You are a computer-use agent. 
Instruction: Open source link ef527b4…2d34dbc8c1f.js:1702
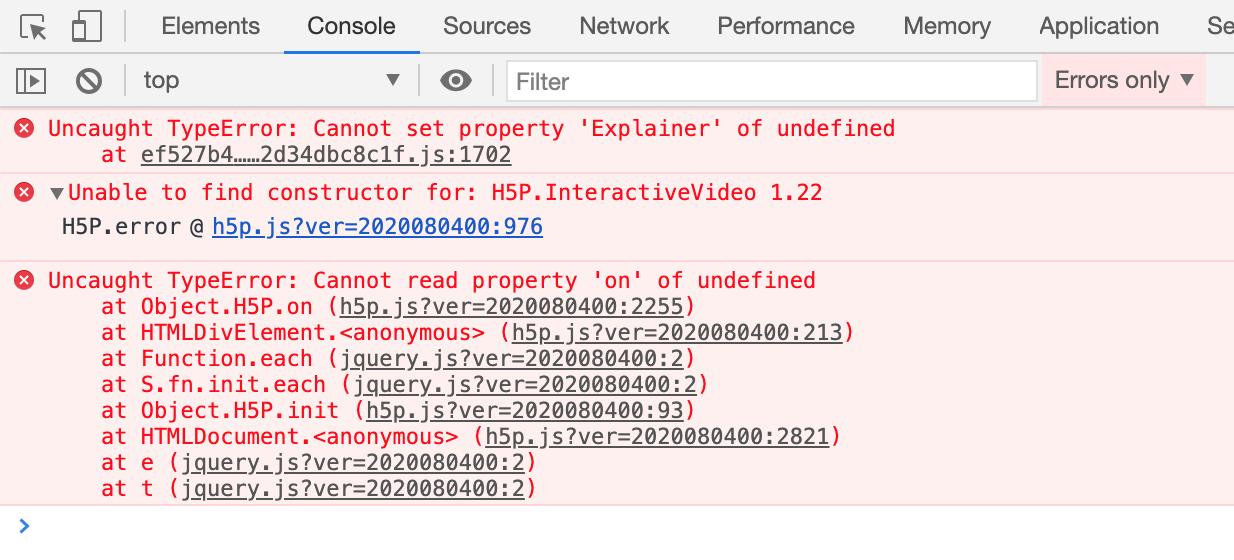[x=326, y=155]
